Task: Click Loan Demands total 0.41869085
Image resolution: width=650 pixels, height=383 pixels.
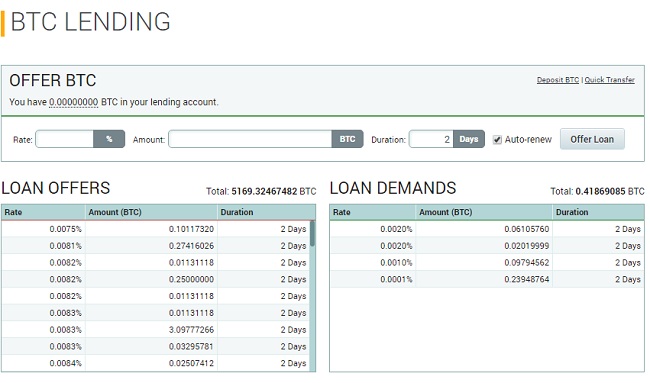Action: [600, 192]
